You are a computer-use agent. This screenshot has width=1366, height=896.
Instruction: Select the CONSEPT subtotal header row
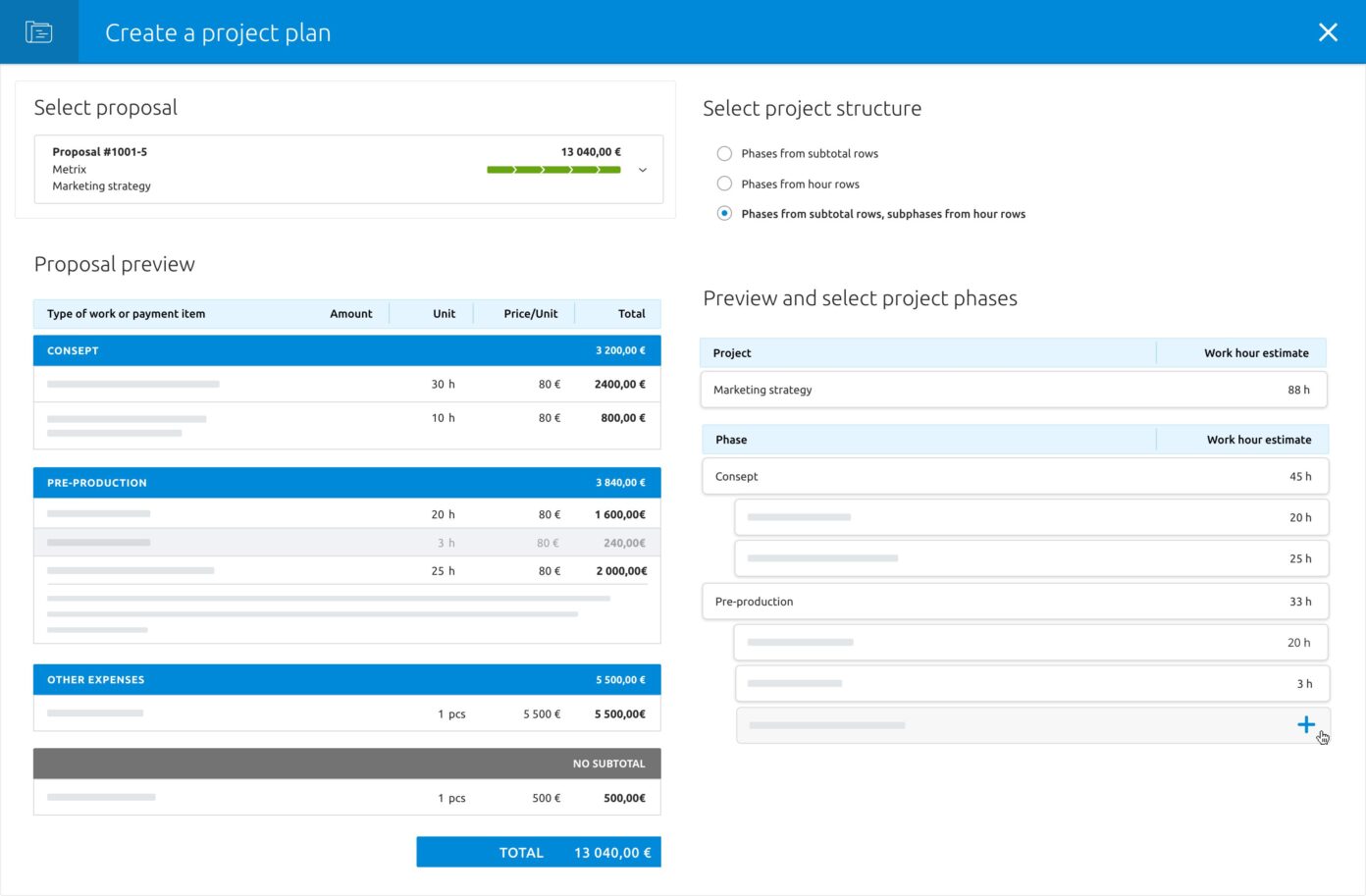(x=346, y=350)
